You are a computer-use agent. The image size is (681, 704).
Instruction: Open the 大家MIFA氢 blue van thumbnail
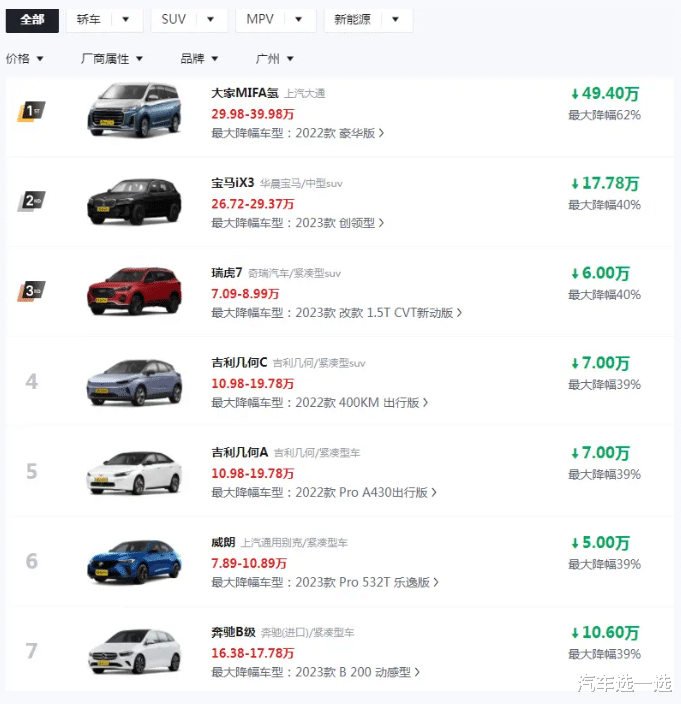pyautogui.click(x=134, y=110)
